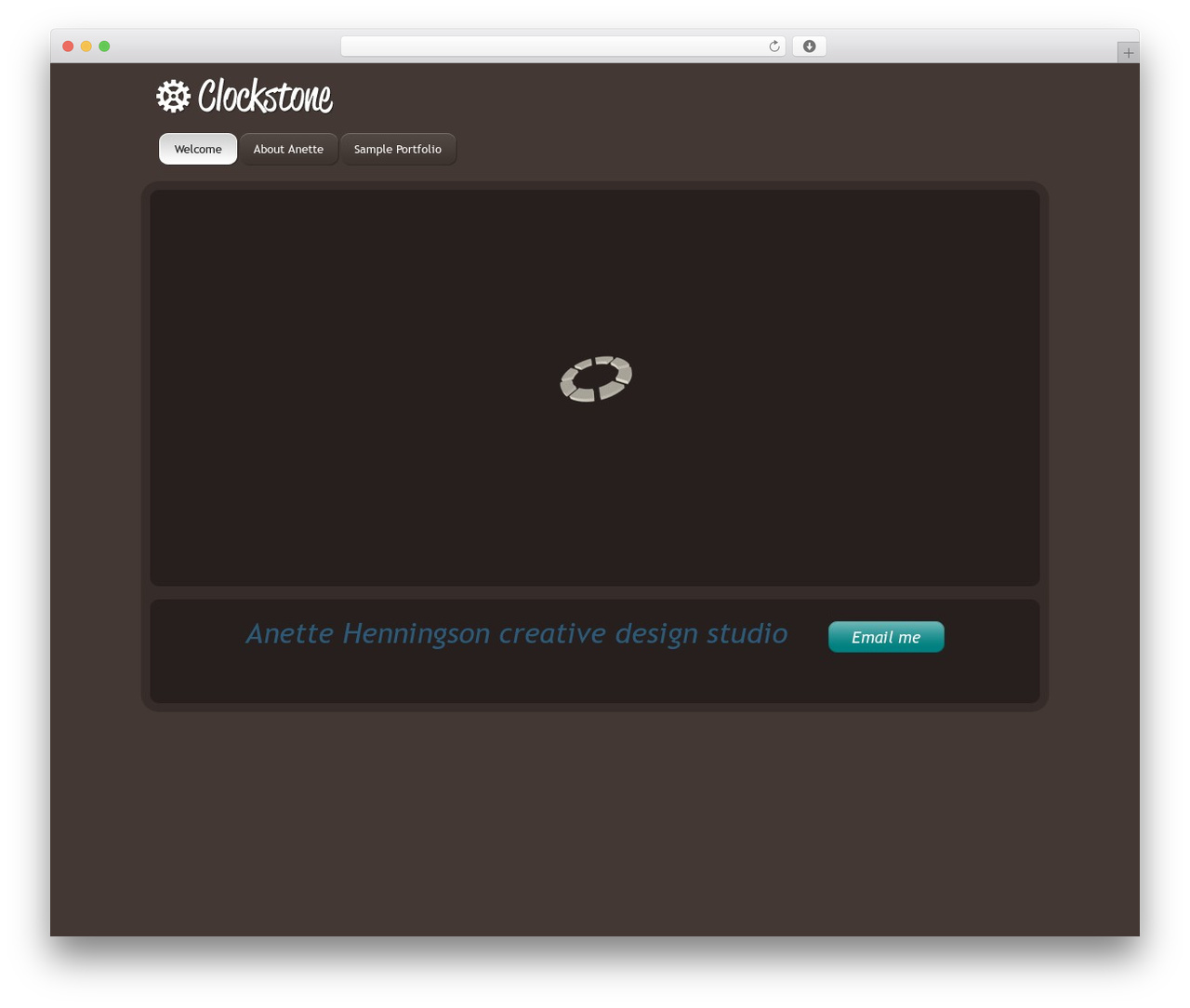The image size is (1190, 1008).
Task: Open the Sample Portfolio menu item
Action: (398, 149)
